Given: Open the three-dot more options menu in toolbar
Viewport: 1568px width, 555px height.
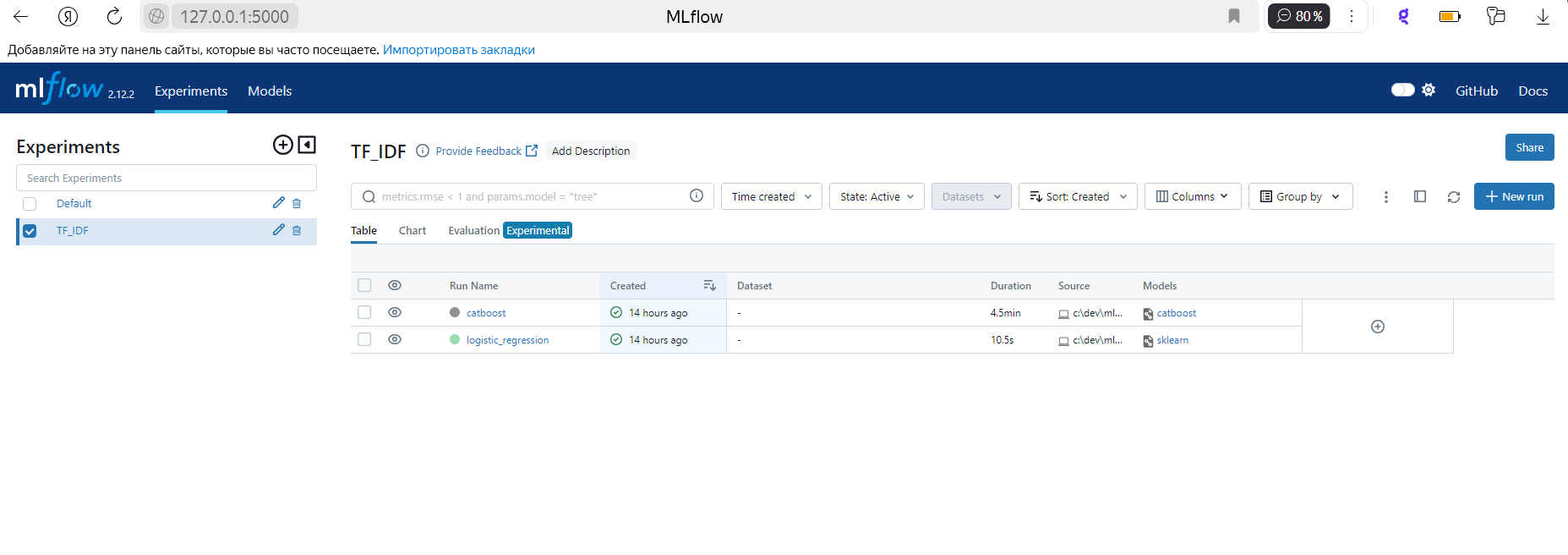Looking at the screenshot, I should [1385, 197].
